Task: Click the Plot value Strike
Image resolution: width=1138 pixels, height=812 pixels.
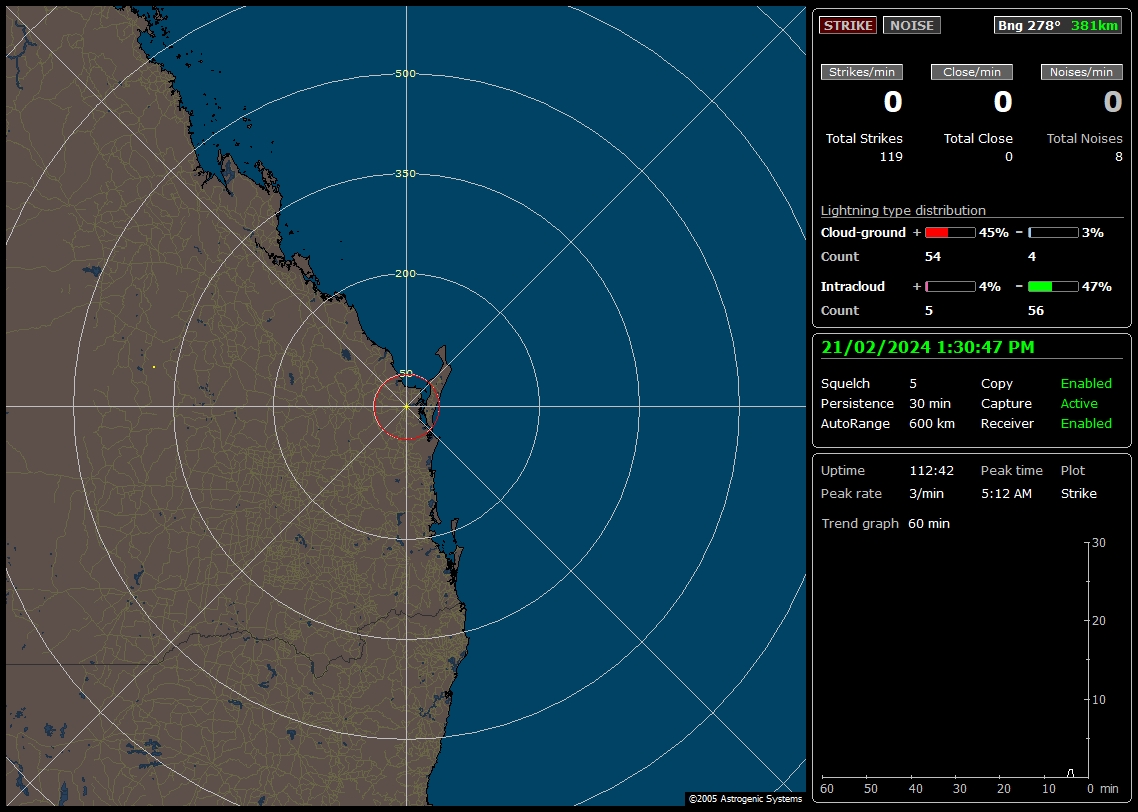Action: (1078, 493)
